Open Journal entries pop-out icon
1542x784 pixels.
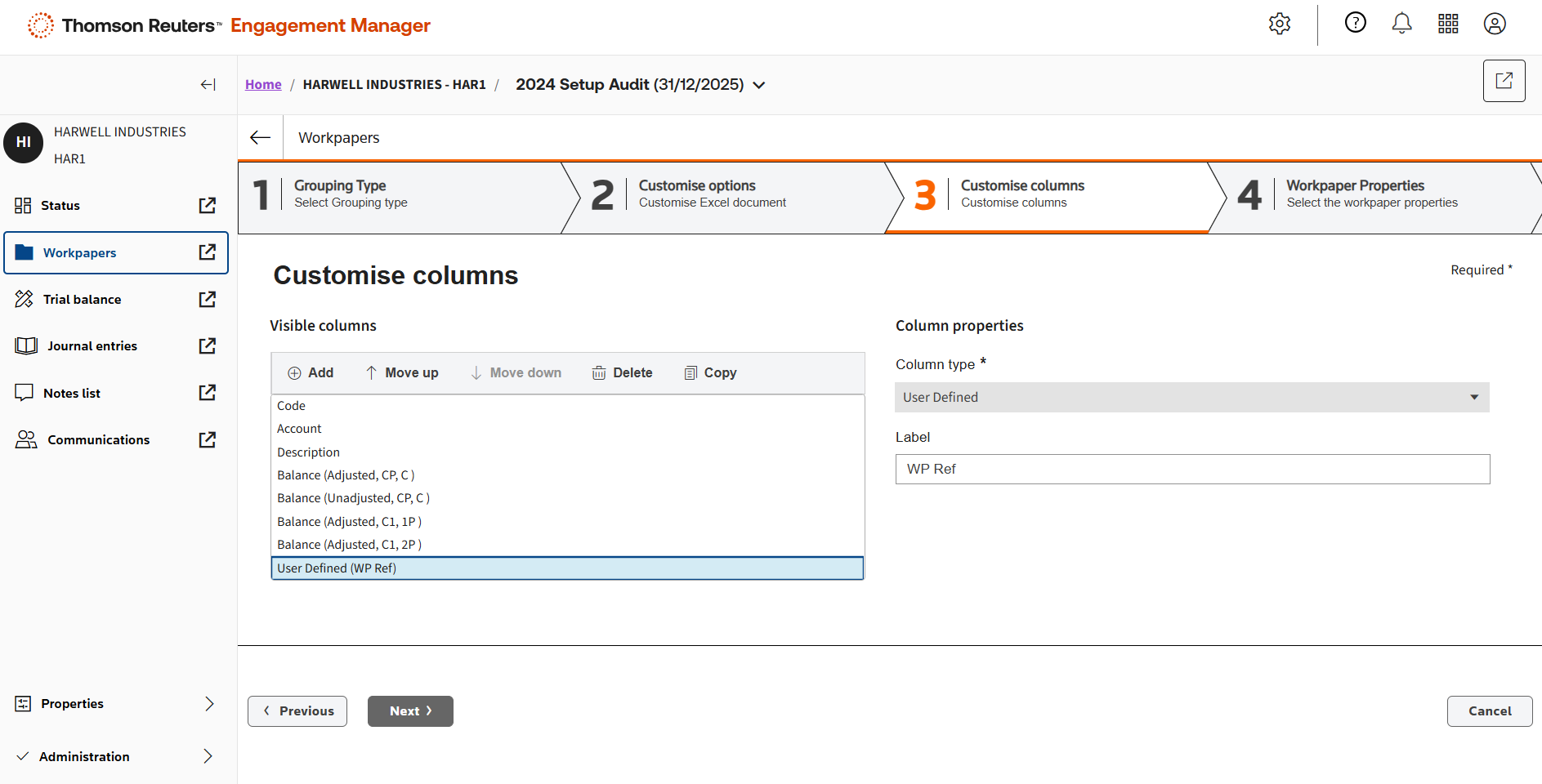[x=208, y=346]
